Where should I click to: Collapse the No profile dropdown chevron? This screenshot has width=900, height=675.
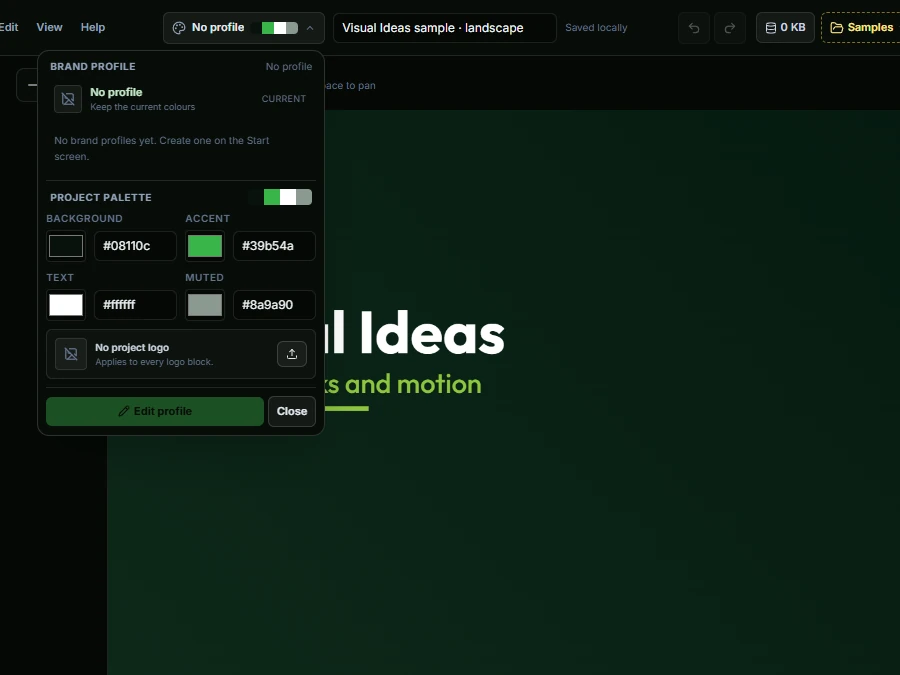pyautogui.click(x=310, y=28)
